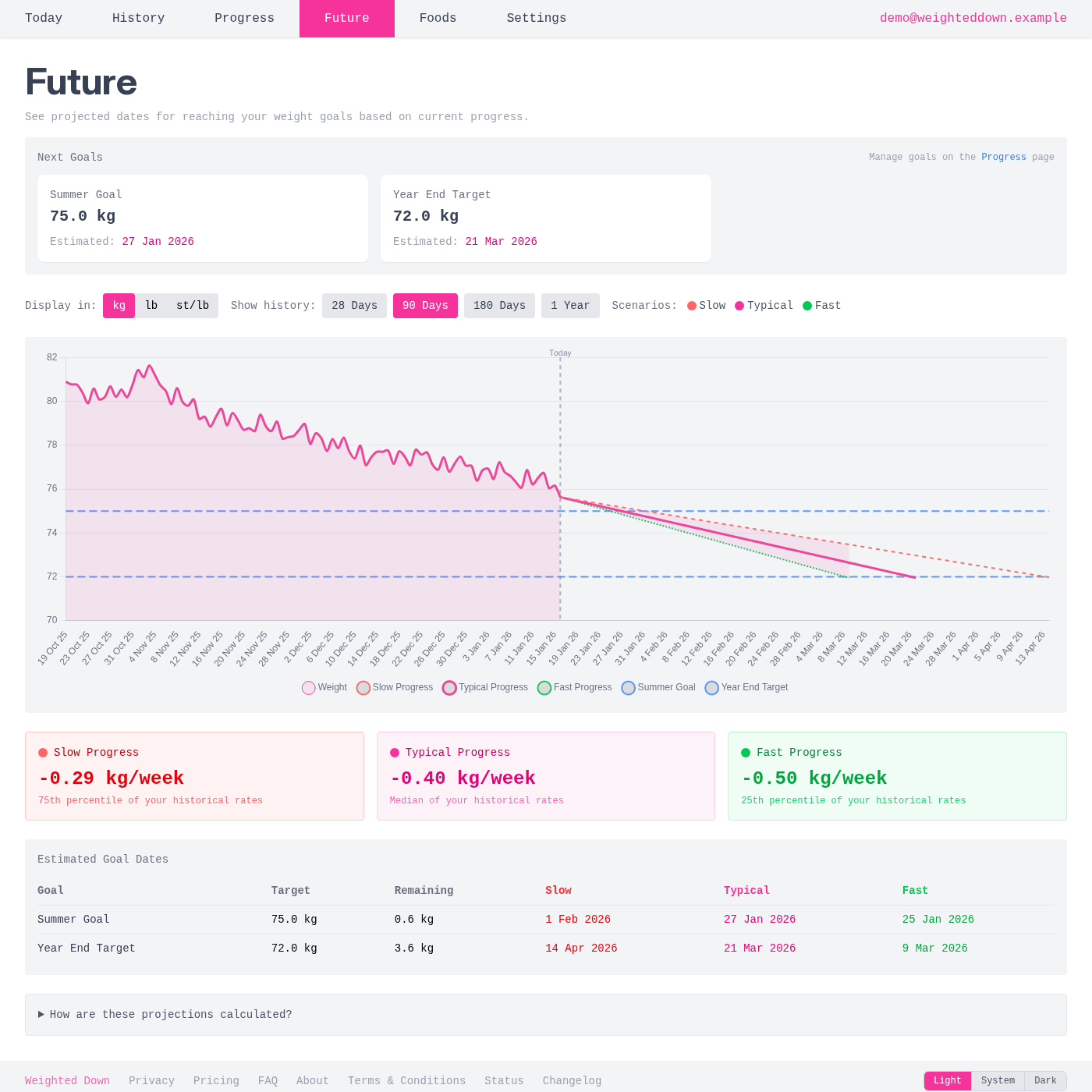Click the Slow Progress legend marker

363,687
